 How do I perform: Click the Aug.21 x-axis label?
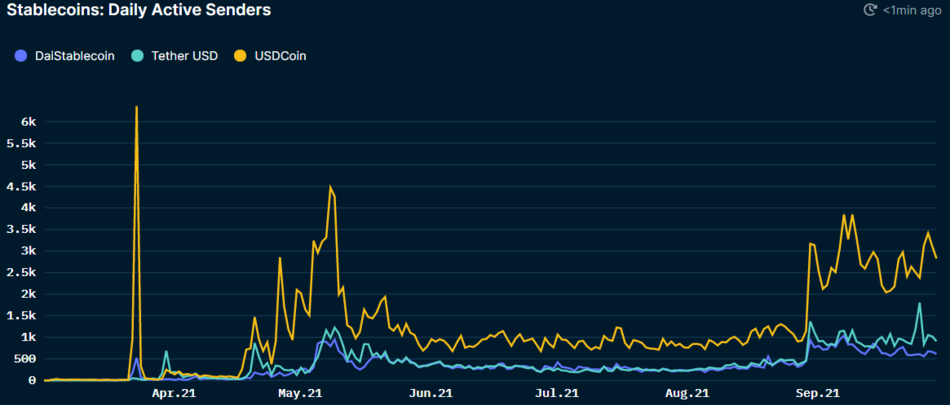point(687,394)
